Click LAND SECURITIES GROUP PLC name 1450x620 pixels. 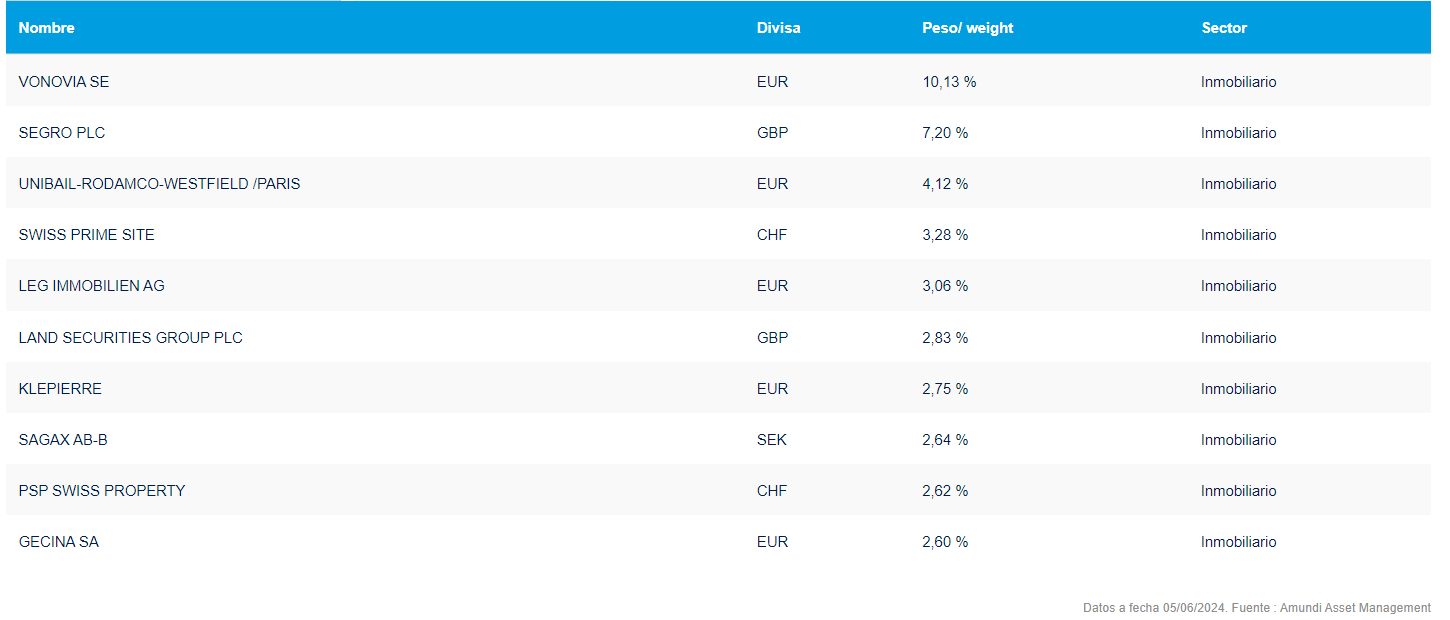point(130,338)
